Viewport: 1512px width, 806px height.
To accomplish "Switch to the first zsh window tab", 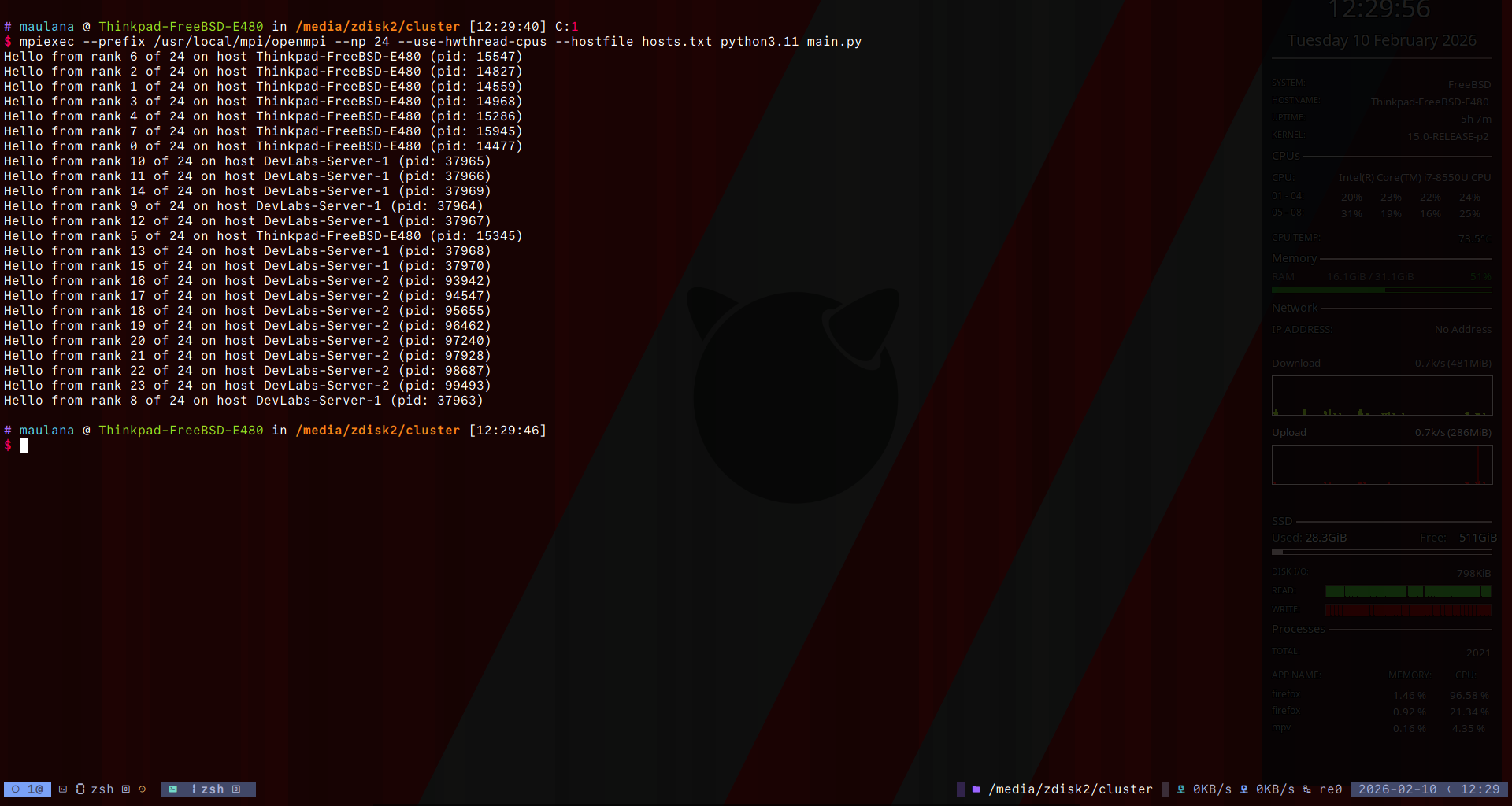I will [x=102, y=789].
